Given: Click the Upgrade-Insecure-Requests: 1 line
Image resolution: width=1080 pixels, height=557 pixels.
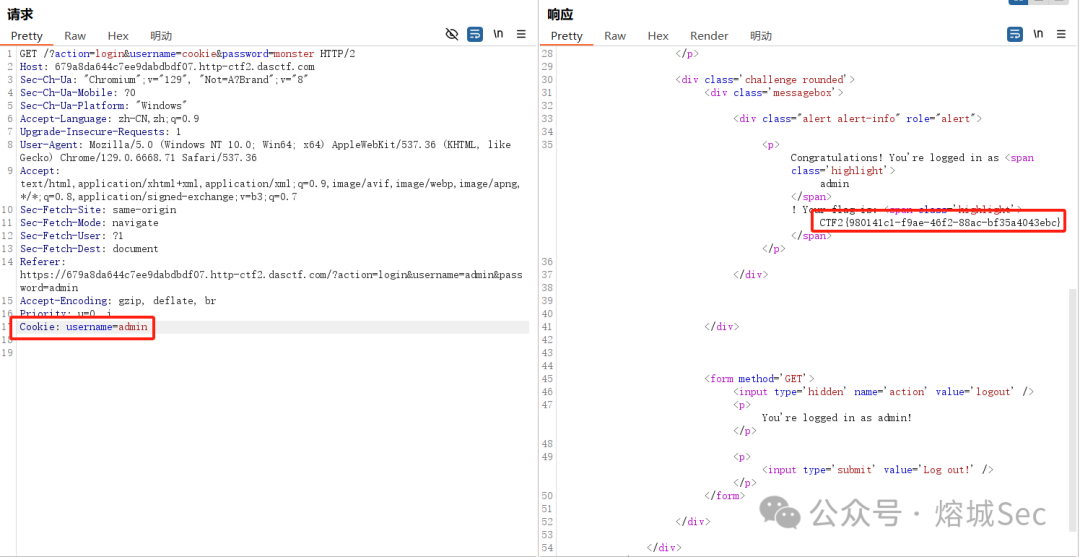Looking at the screenshot, I should [101, 132].
